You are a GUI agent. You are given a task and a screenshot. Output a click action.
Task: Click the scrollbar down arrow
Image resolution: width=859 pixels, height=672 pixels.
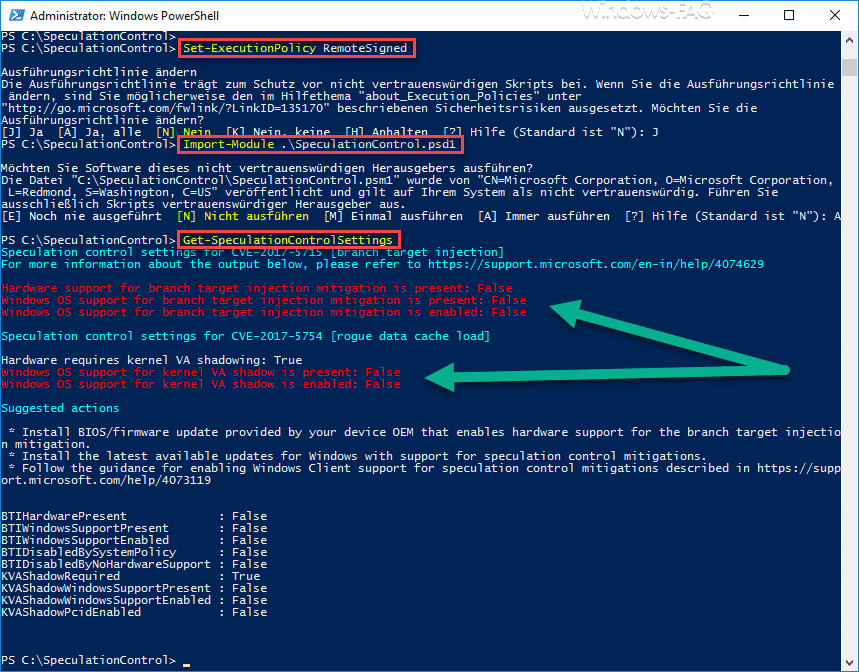click(x=849, y=662)
